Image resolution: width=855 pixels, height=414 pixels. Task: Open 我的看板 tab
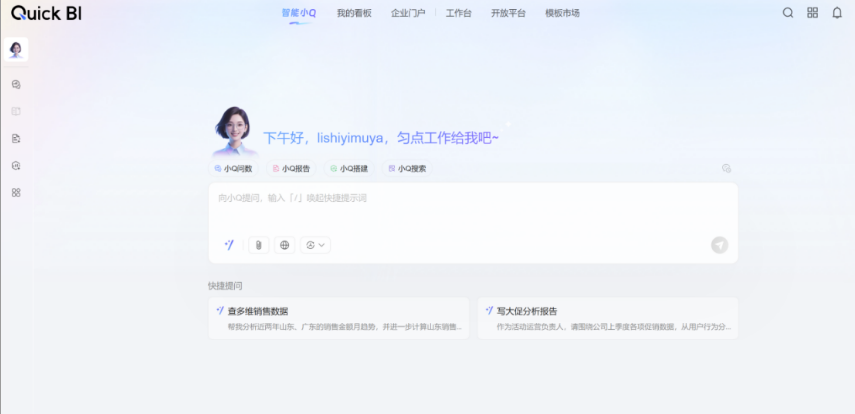pos(354,13)
